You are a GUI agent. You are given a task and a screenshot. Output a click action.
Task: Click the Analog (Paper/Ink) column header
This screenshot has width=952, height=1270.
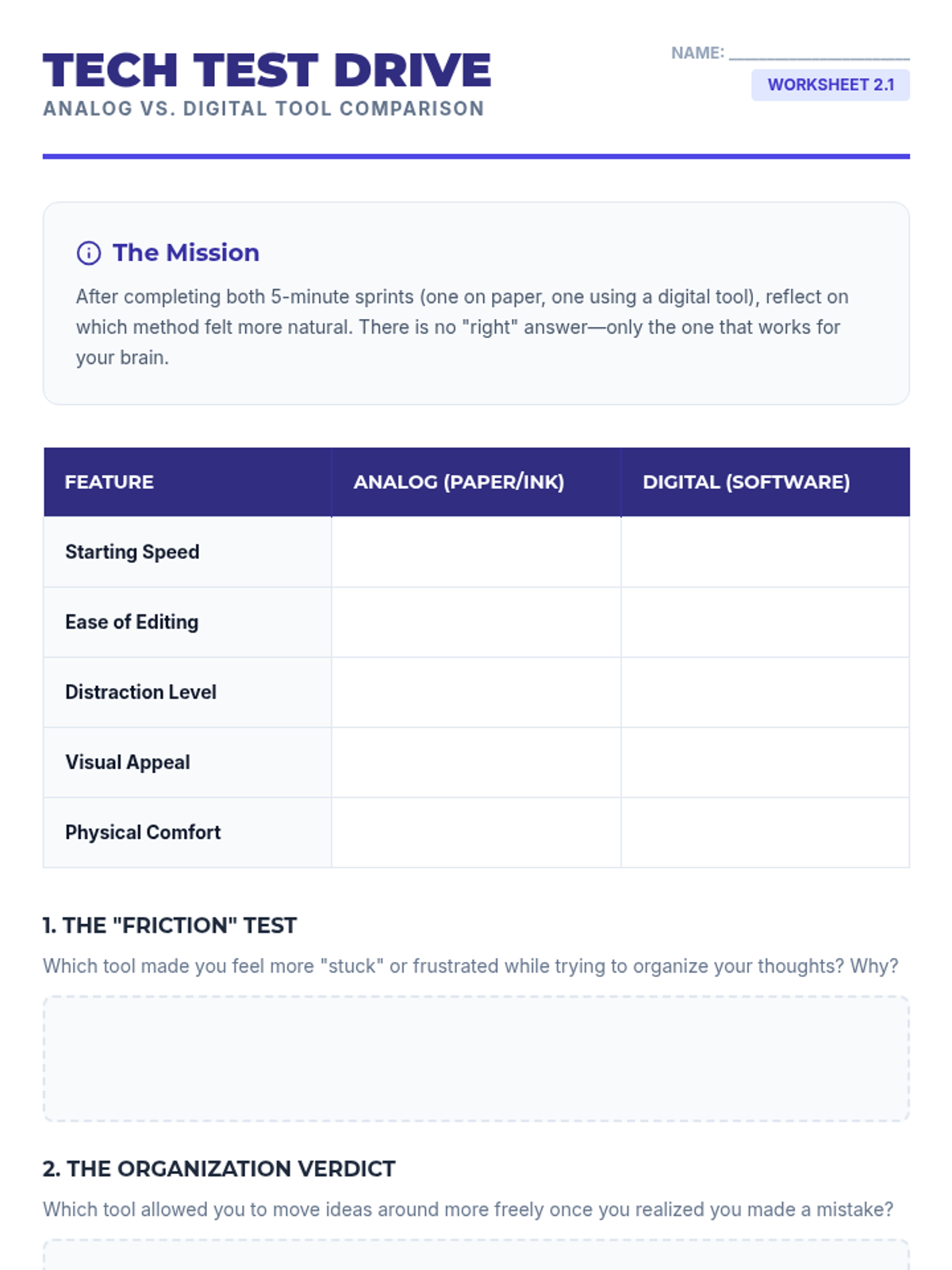pyautogui.click(x=459, y=482)
